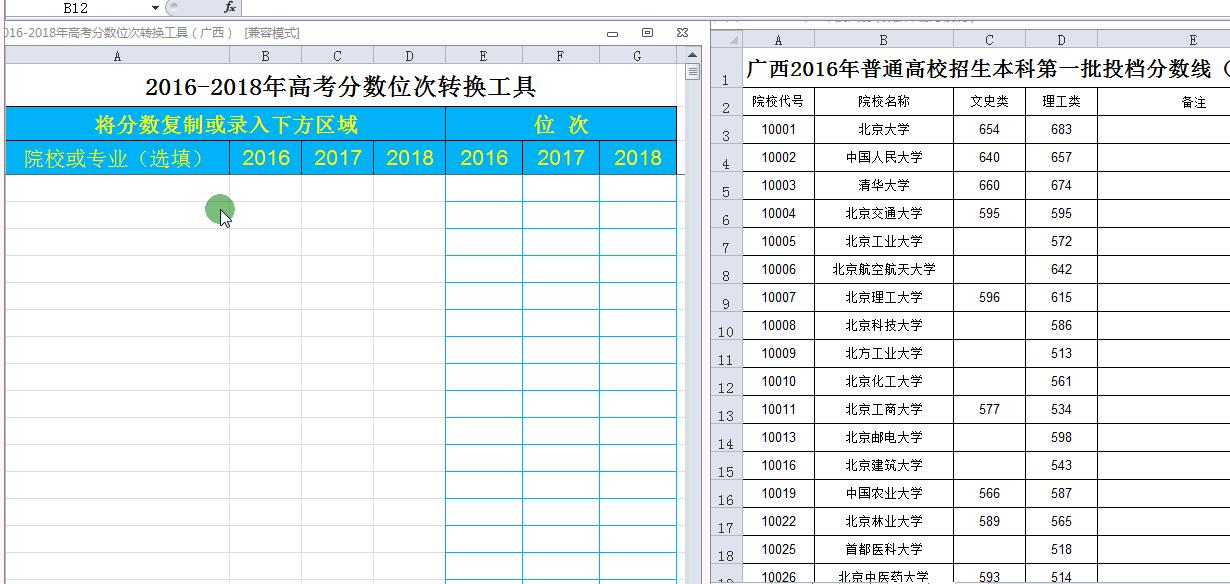Select column header B in the left sheet
The width and height of the screenshot is (1230, 584).
click(265, 56)
